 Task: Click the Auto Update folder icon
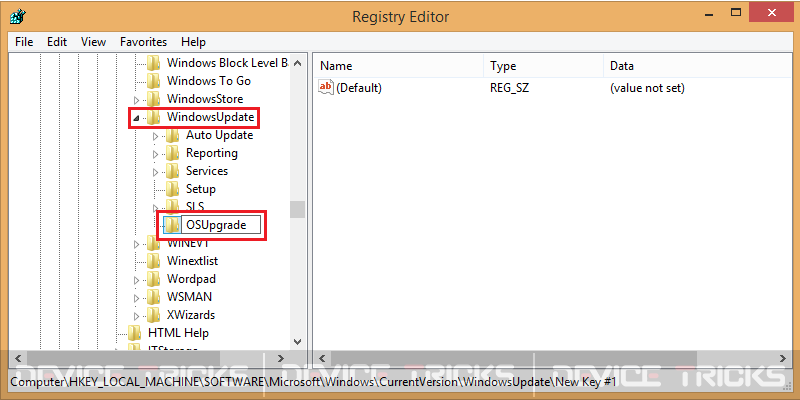tap(172, 135)
